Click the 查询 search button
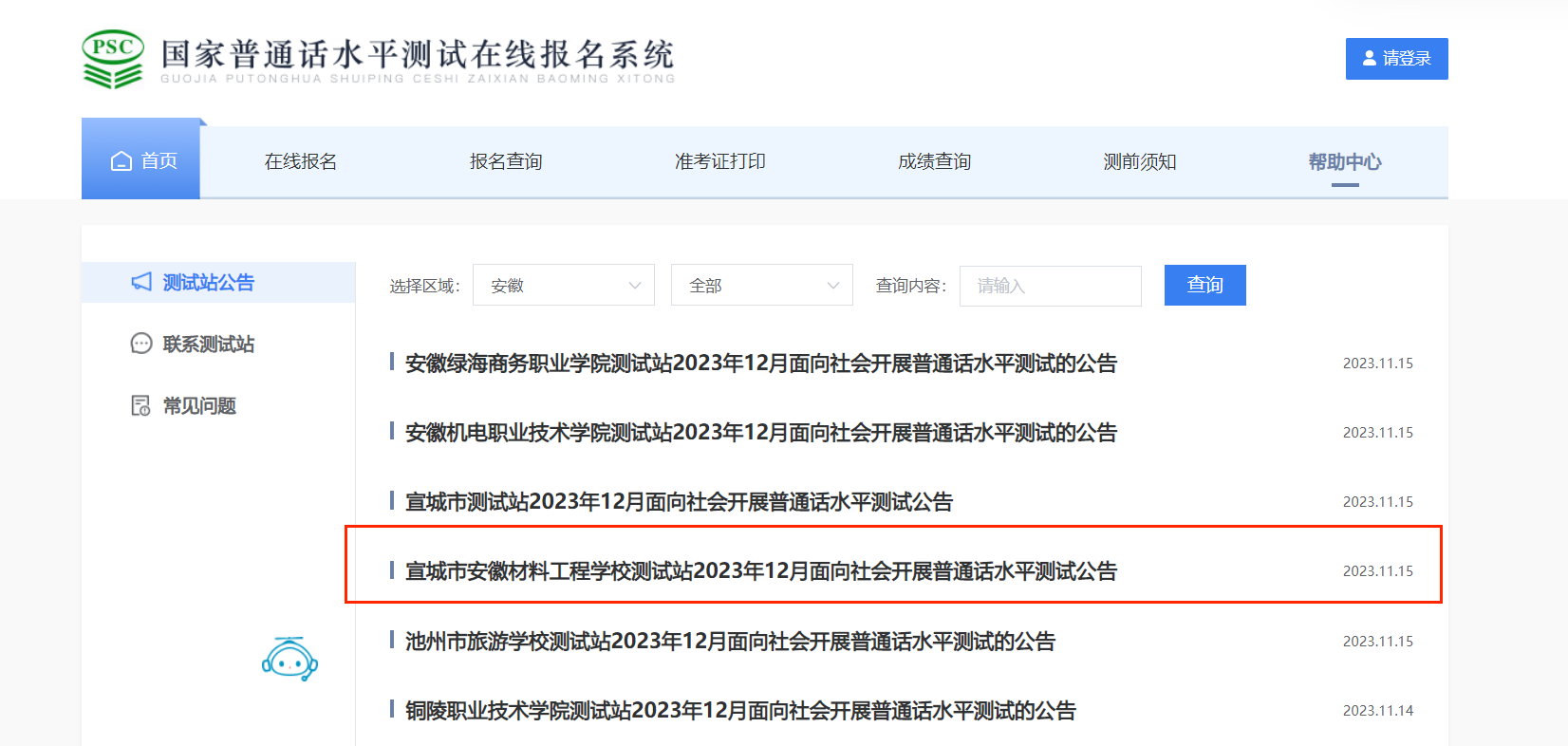The width and height of the screenshot is (1568, 746). 1205,285
